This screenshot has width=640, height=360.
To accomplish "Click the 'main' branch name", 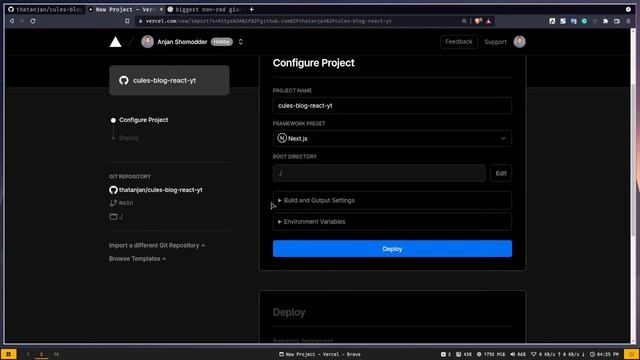I will pos(126,203).
